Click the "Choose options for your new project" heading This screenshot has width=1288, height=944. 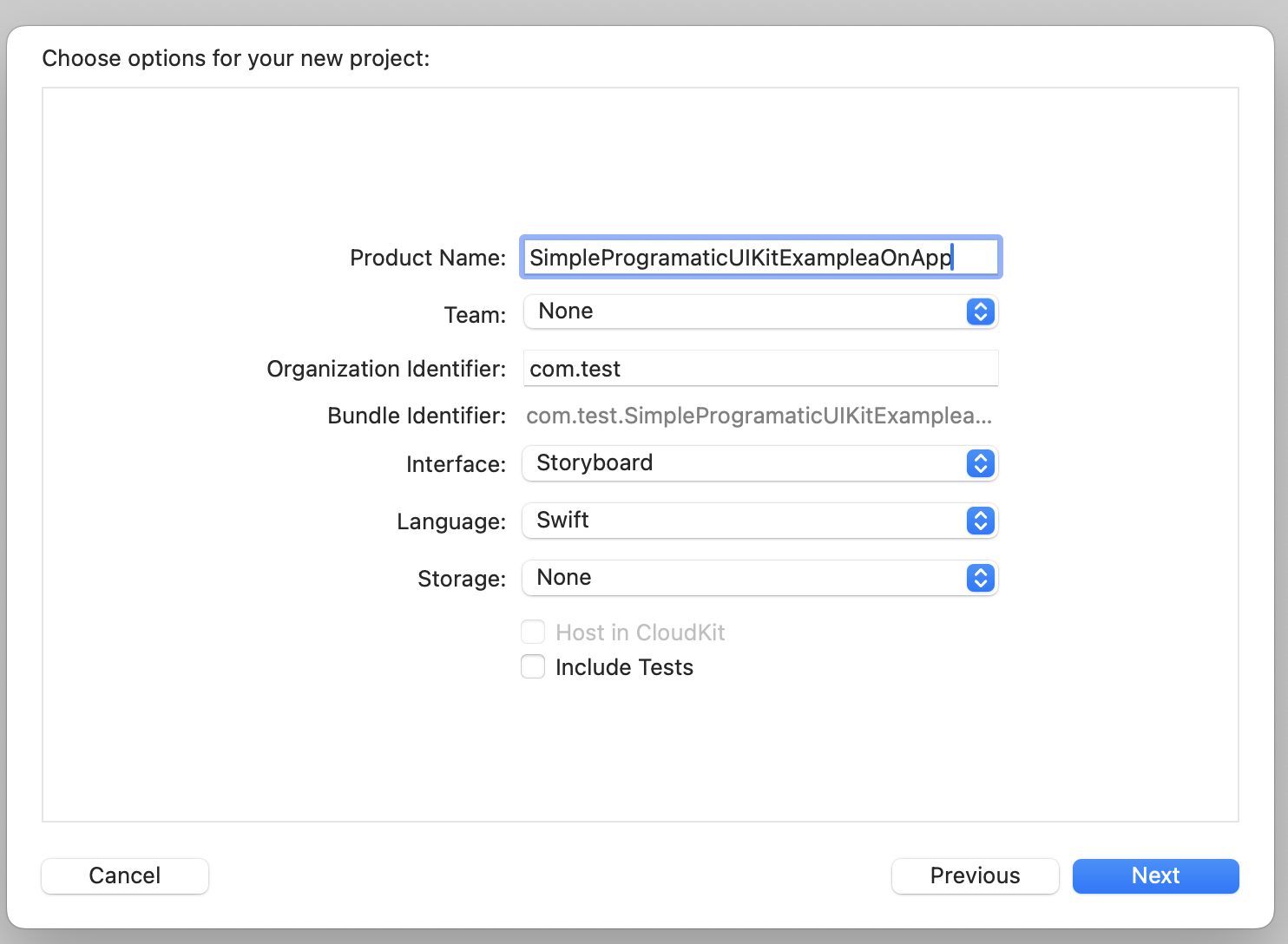236,58
